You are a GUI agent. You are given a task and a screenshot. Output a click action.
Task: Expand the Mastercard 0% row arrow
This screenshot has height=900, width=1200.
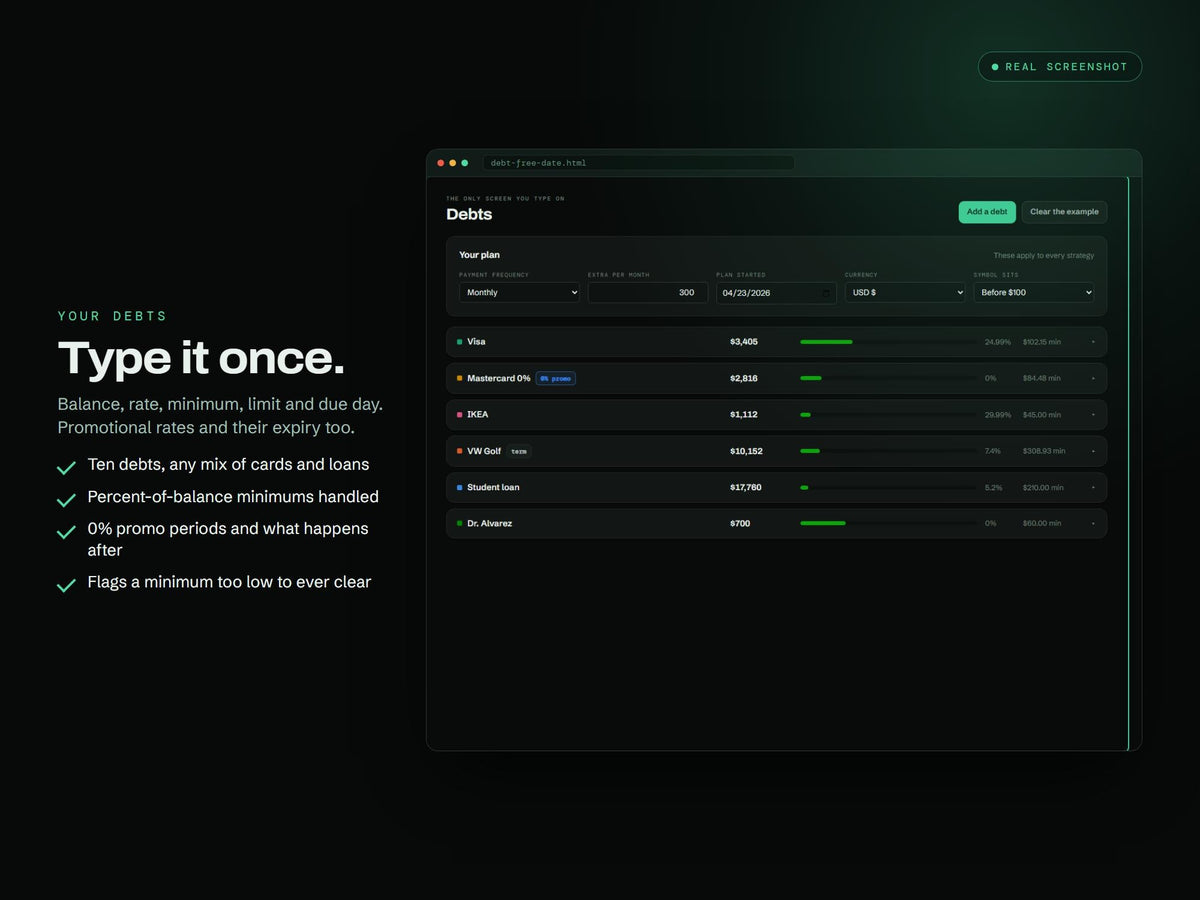click(x=1093, y=378)
